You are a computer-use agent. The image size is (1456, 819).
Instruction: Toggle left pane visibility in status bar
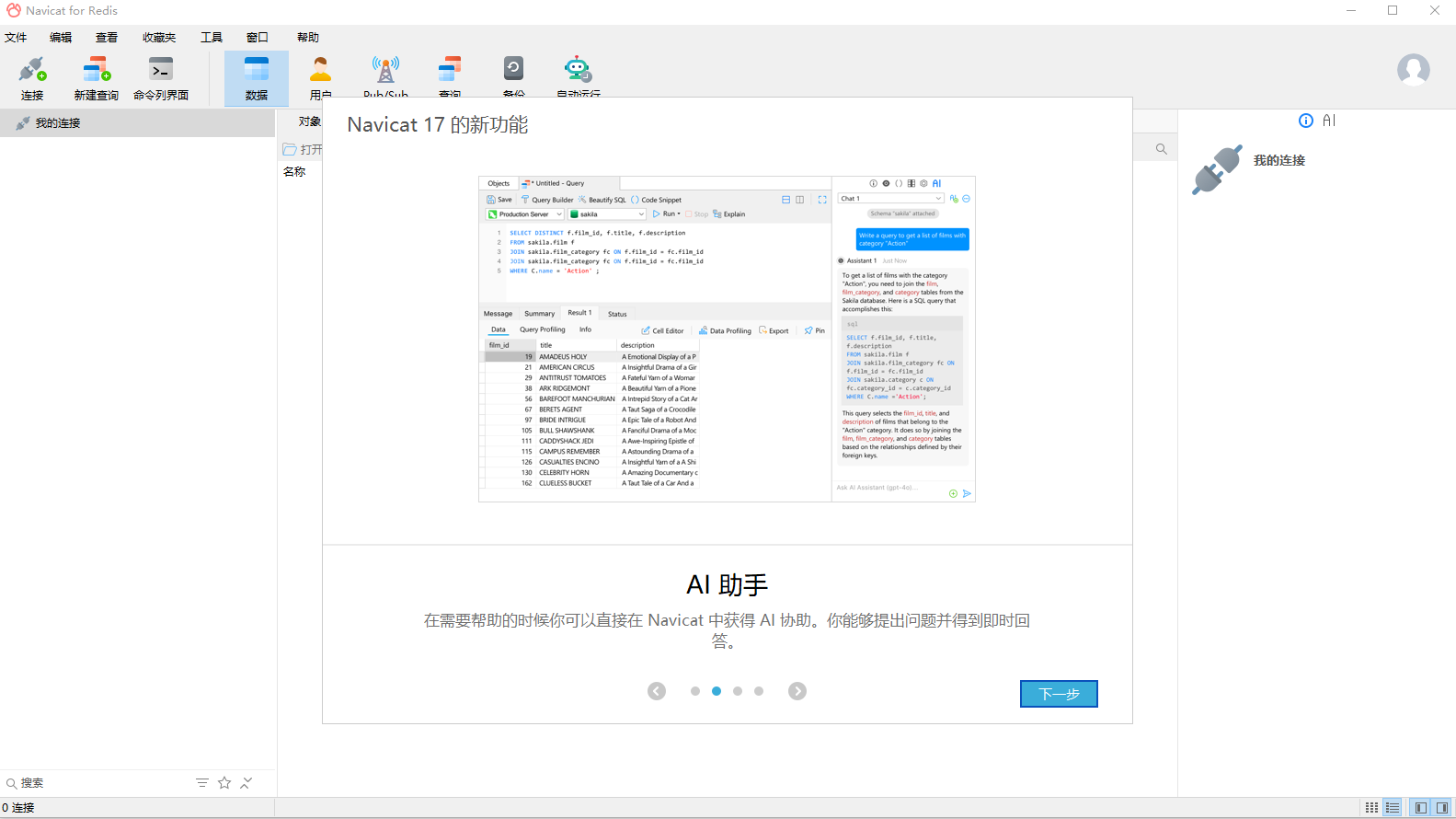[x=1421, y=808]
